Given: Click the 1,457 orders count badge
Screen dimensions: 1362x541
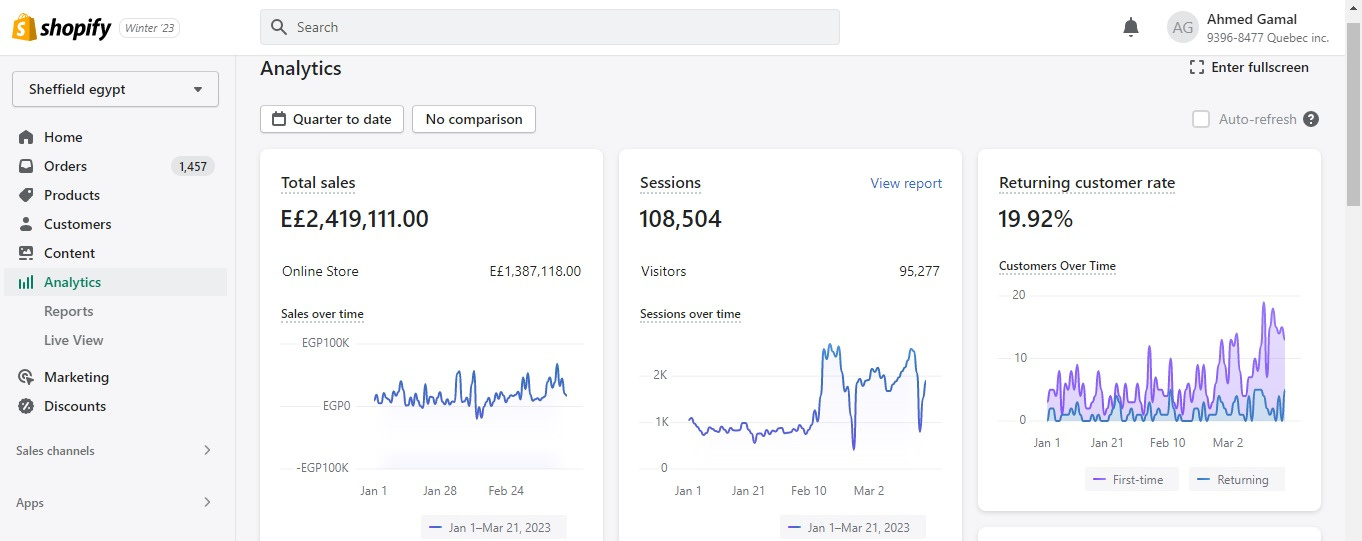Looking at the screenshot, I should pos(193,166).
